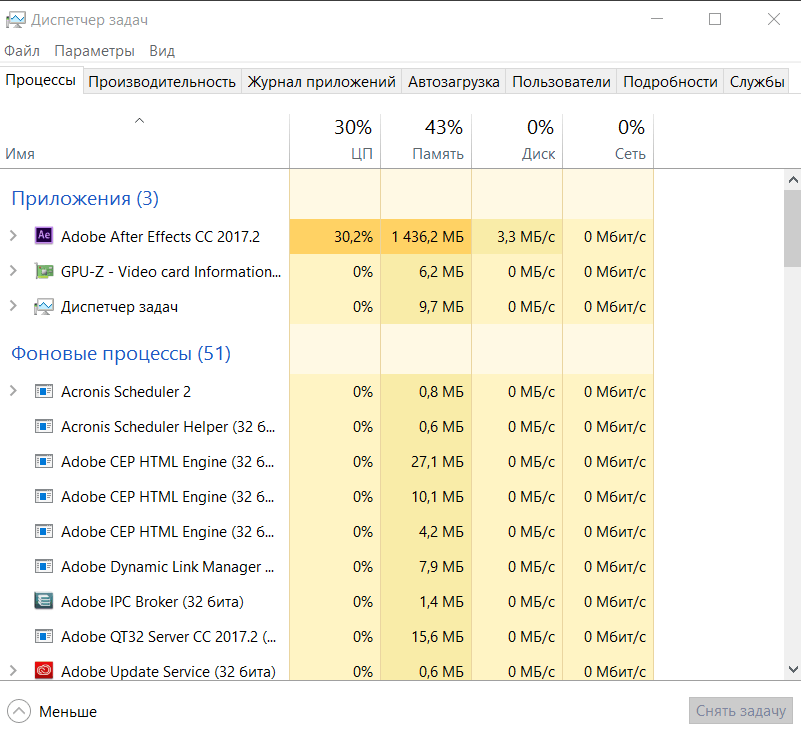The image size is (801, 732).
Task: Click the 15,6 МБ memory cell
Action: [x=437, y=637]
